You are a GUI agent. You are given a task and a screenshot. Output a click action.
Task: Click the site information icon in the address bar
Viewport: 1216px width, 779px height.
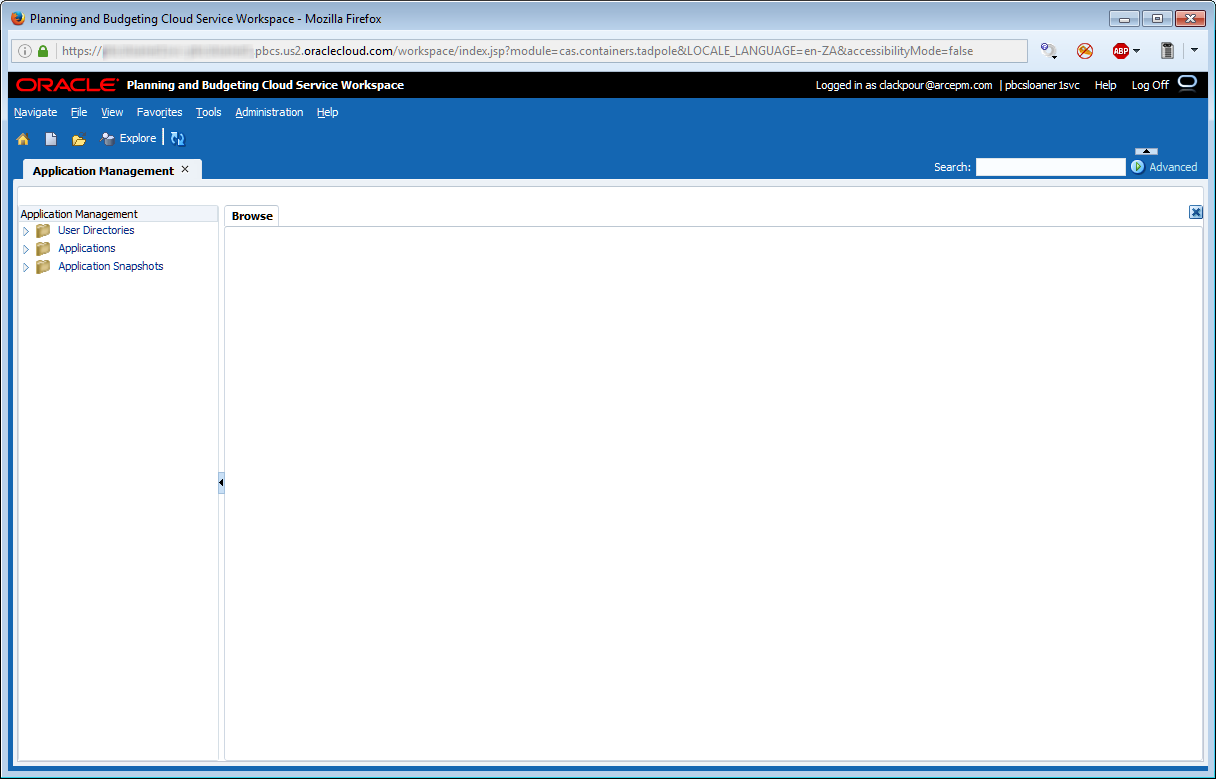(x=25, y=51)
